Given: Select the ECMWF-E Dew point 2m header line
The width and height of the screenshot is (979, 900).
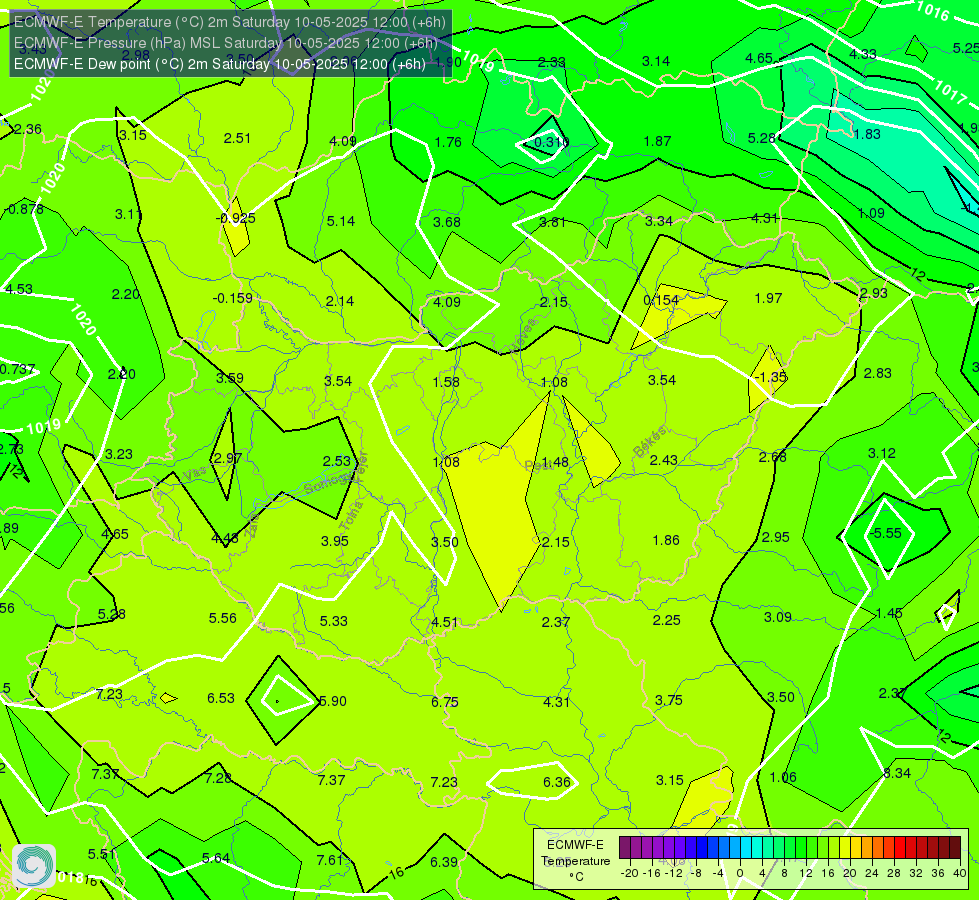Looking at the screenshot, I should point(220,64).
